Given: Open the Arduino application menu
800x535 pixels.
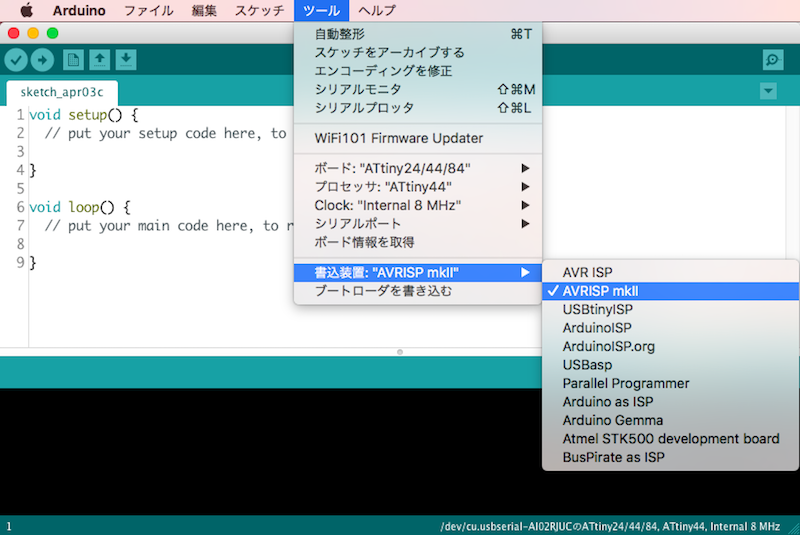Looking at the screenshot, I should coord(79,11).
